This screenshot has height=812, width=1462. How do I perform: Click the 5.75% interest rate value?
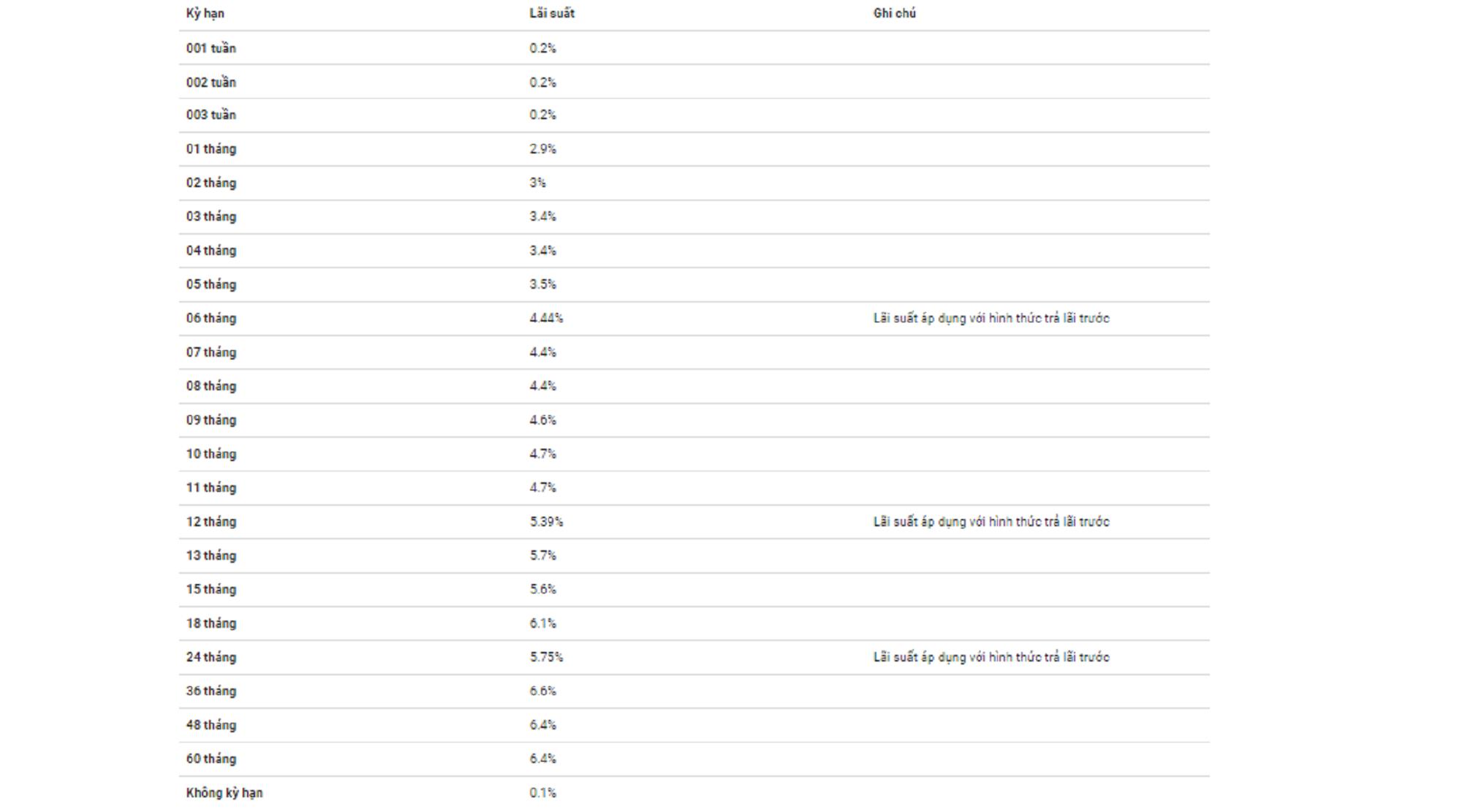coord(546,657)
